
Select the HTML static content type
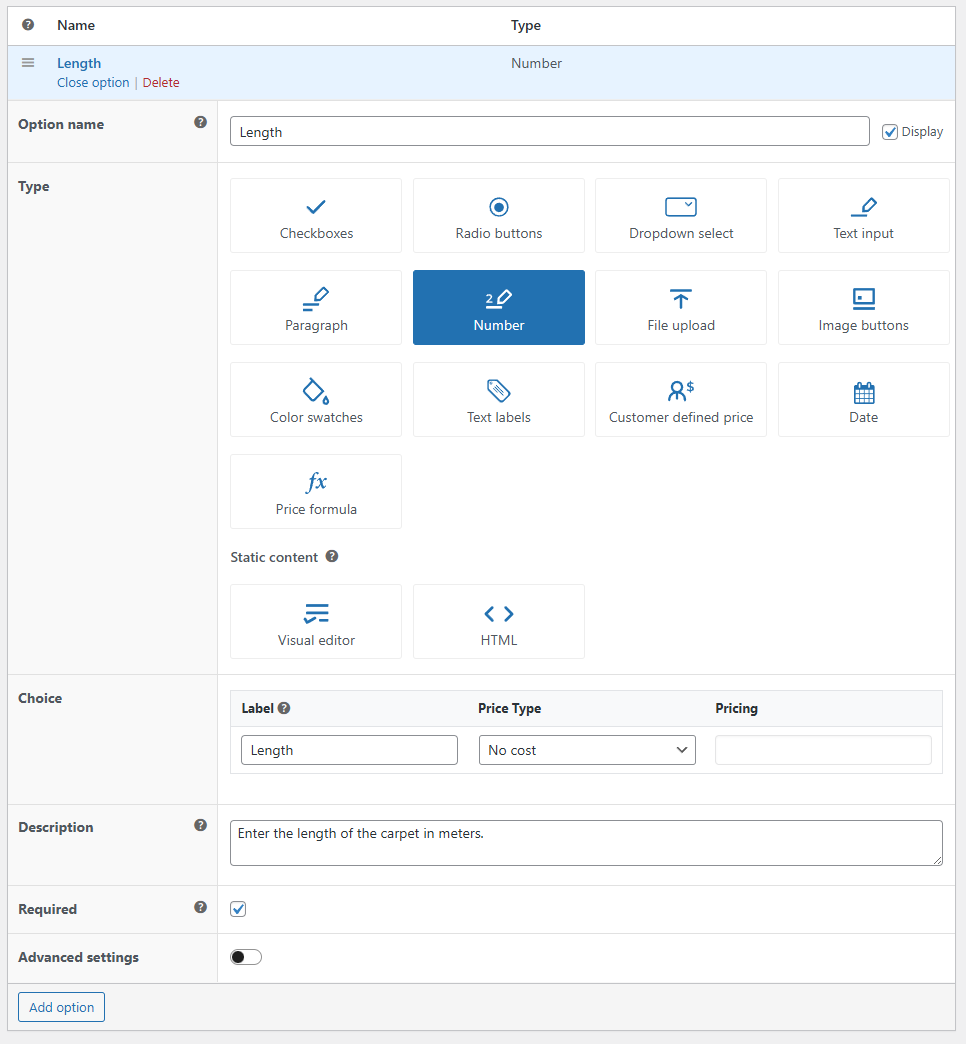pos(499,621)
